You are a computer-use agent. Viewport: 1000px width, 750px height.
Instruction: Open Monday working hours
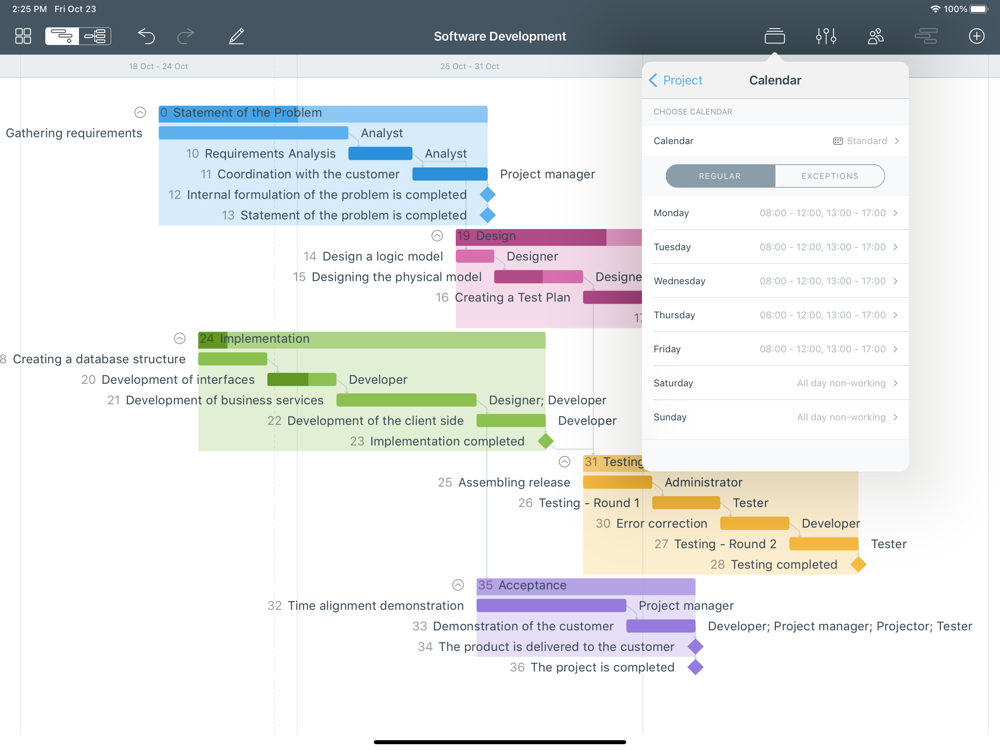pos(775,213)
